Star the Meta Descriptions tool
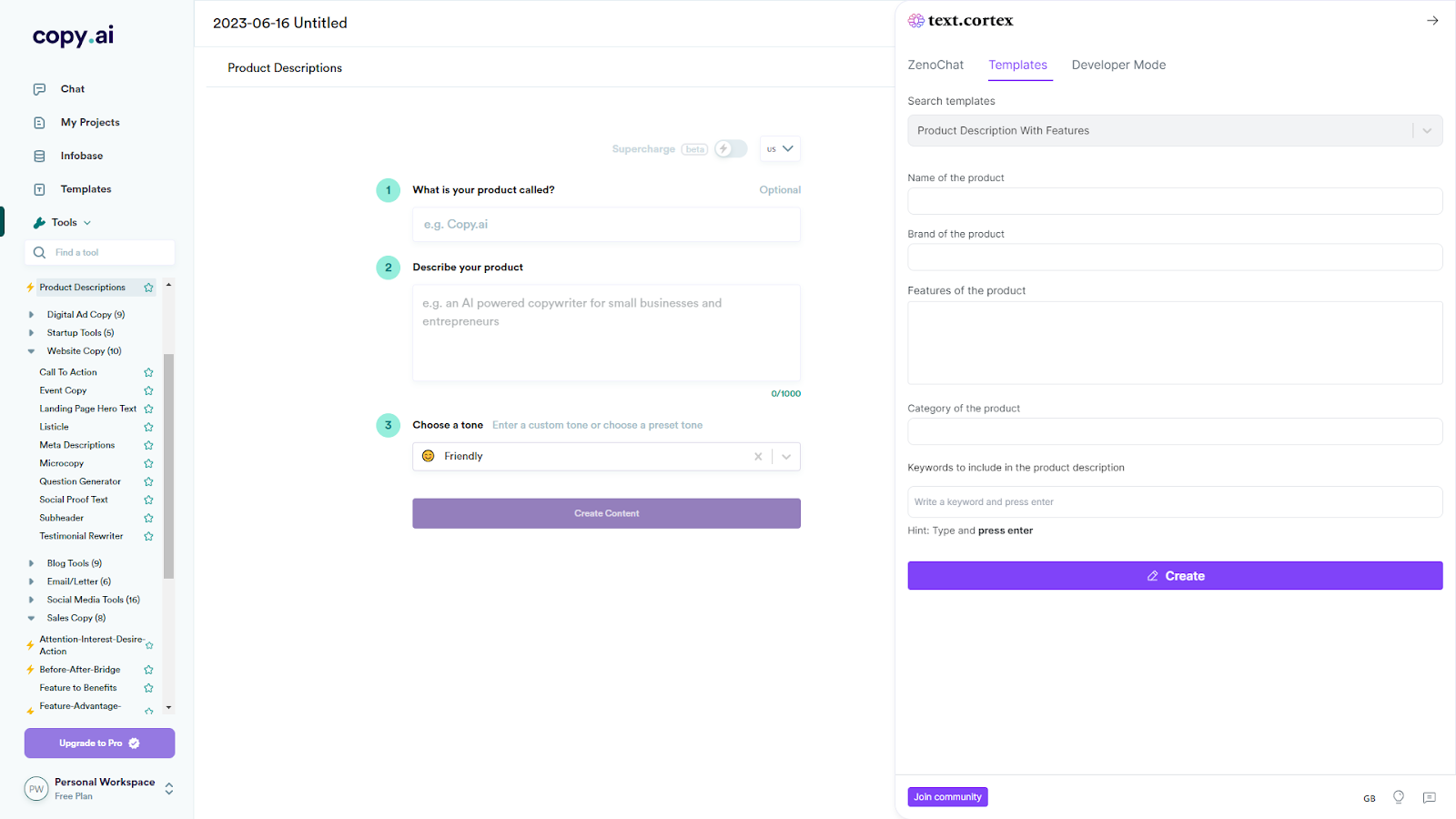 click(148, 445)
